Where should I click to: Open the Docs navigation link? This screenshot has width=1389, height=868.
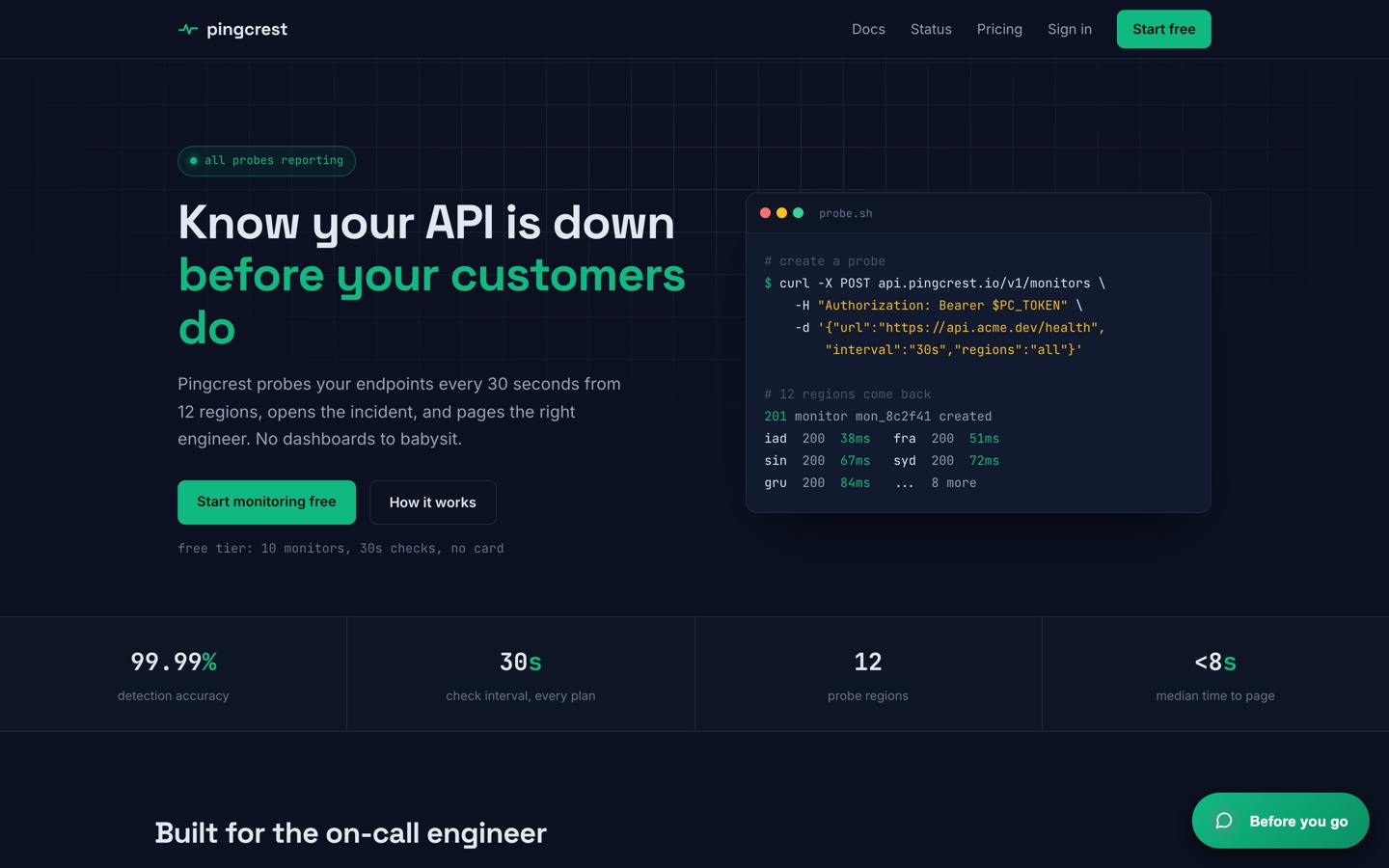pos(868,29)
